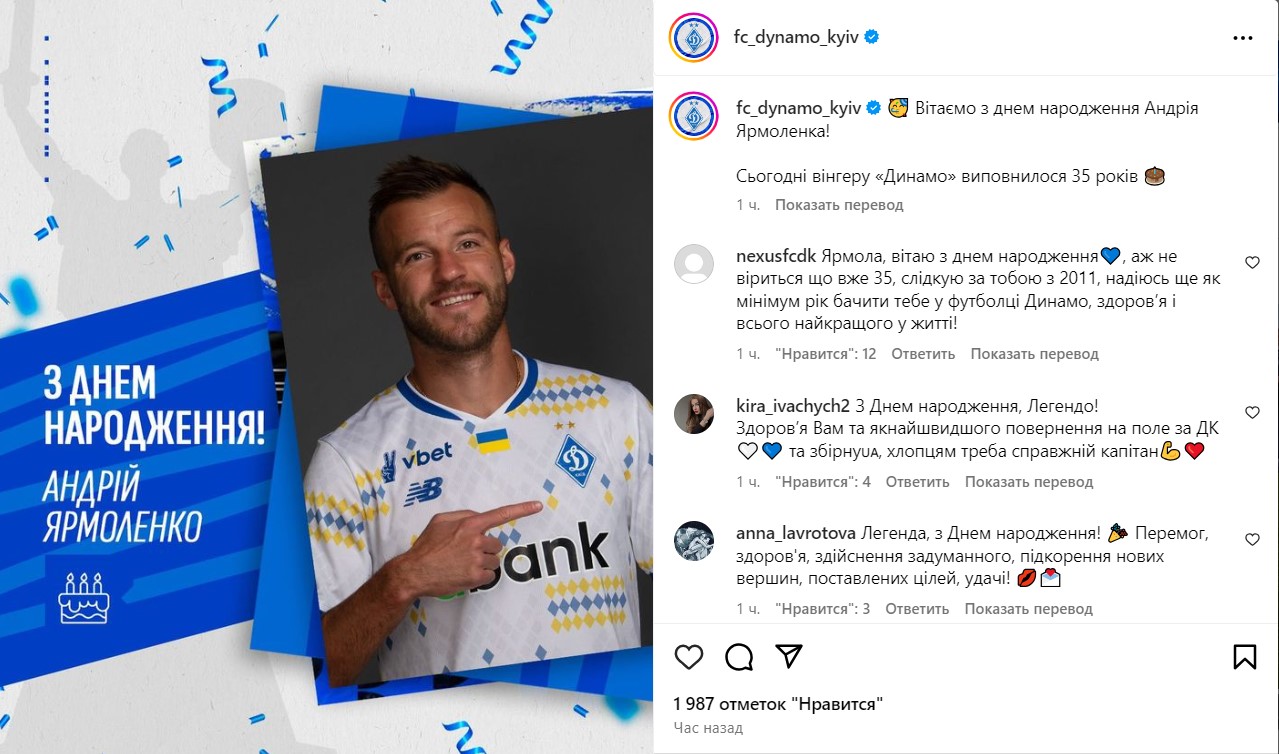Show translation of the post caption
This screenshot has height=754, width=1279.
pyautogui.click(x=839, y=205)
